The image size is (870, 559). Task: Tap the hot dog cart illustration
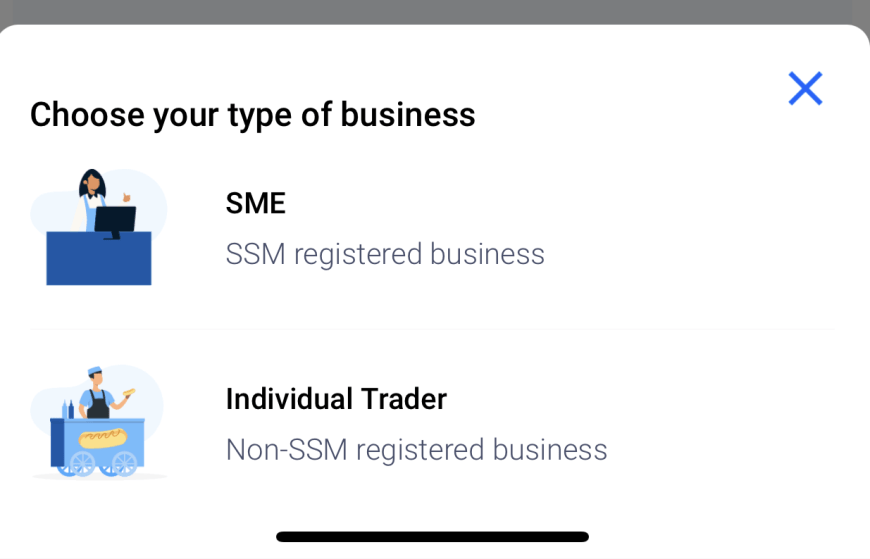point(99,422)
